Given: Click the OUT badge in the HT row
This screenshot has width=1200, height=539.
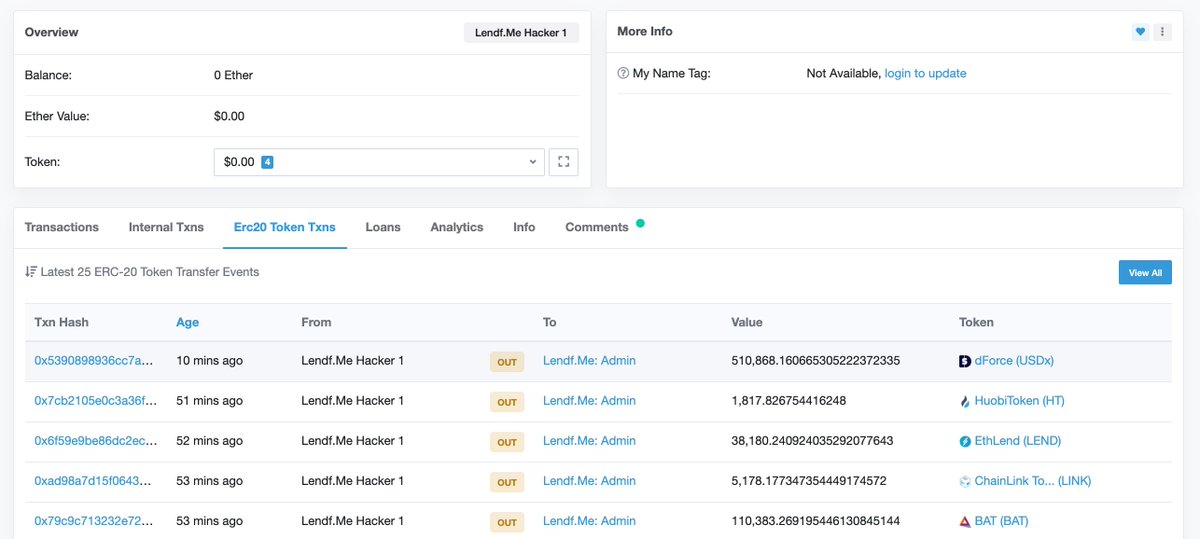Looking at the screenshot, I should click(x=507, y=401).
